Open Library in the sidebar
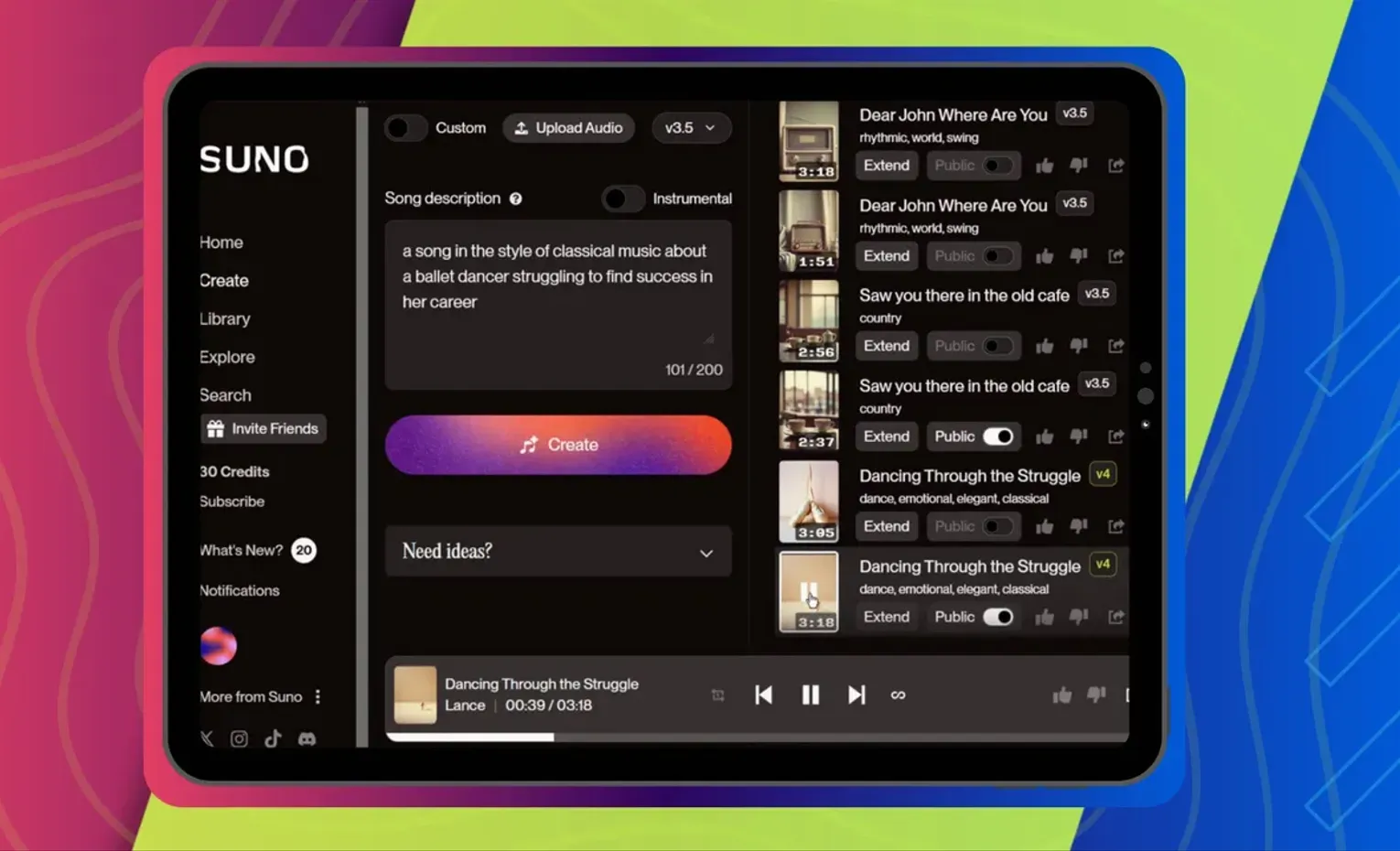This screenshot has width=1400, height=851. 225,319
